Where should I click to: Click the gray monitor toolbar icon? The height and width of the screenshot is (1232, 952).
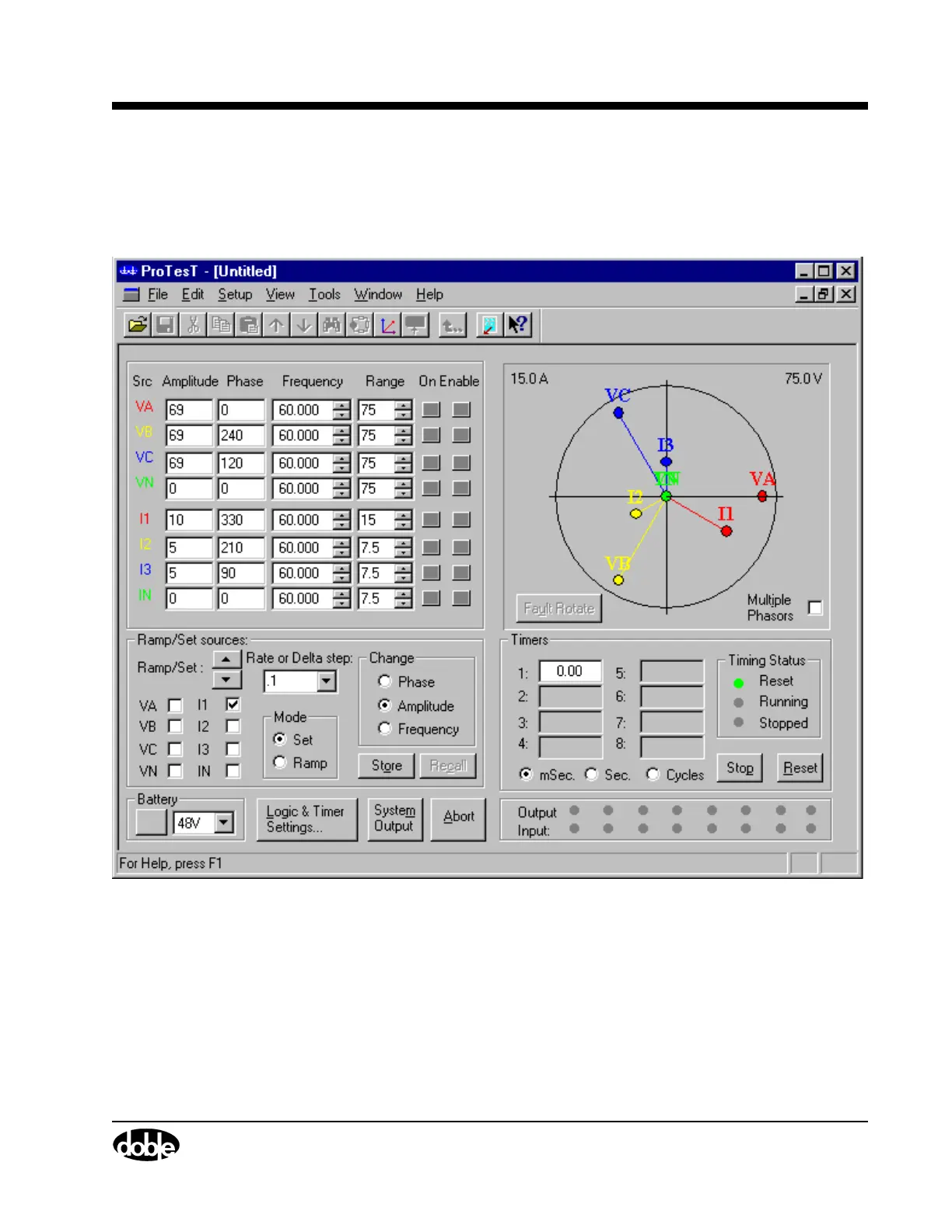pyautogui.click(x=415, y=324)
